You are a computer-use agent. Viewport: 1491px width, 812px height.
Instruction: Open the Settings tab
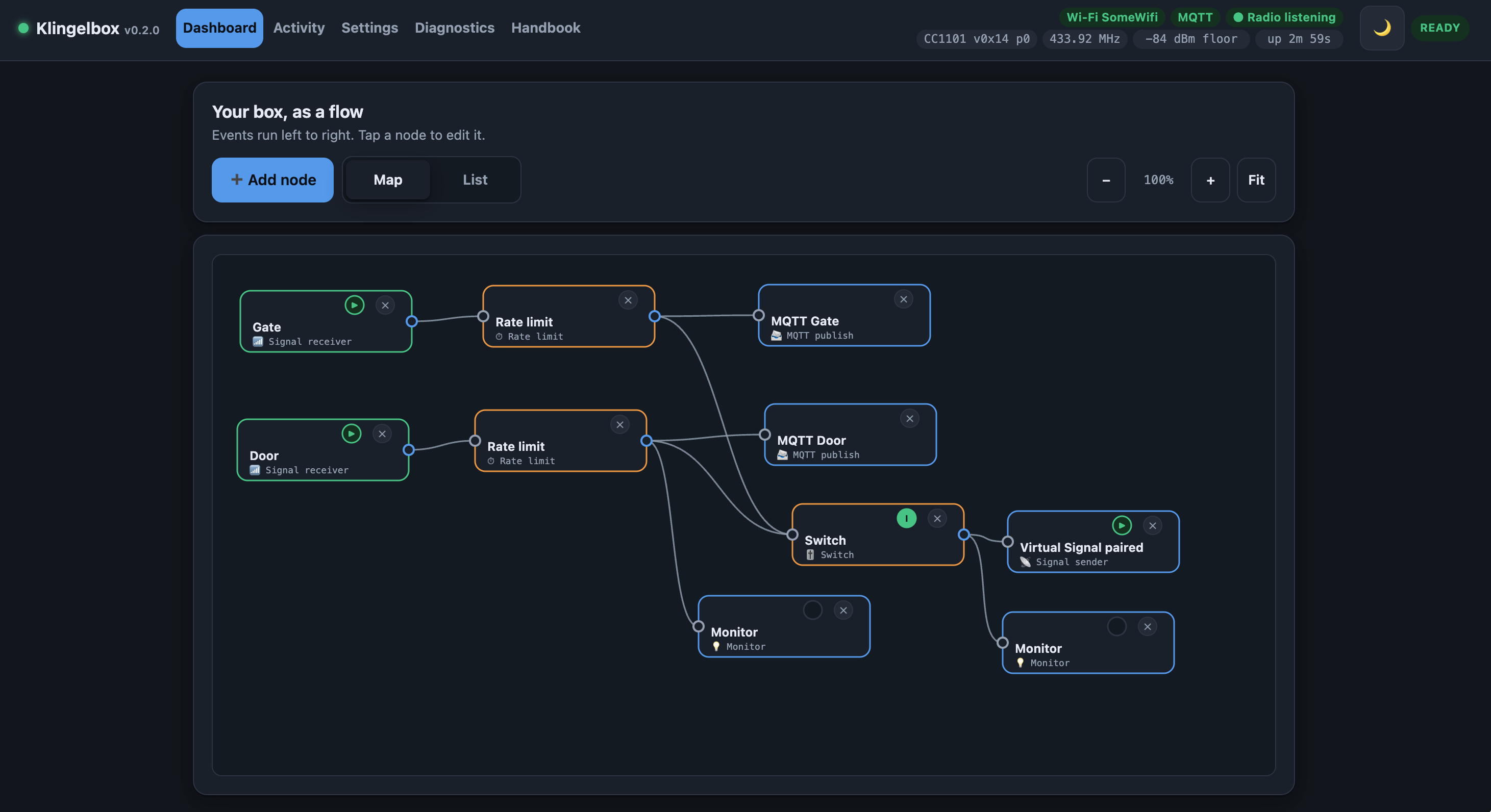tap(369, 28)
